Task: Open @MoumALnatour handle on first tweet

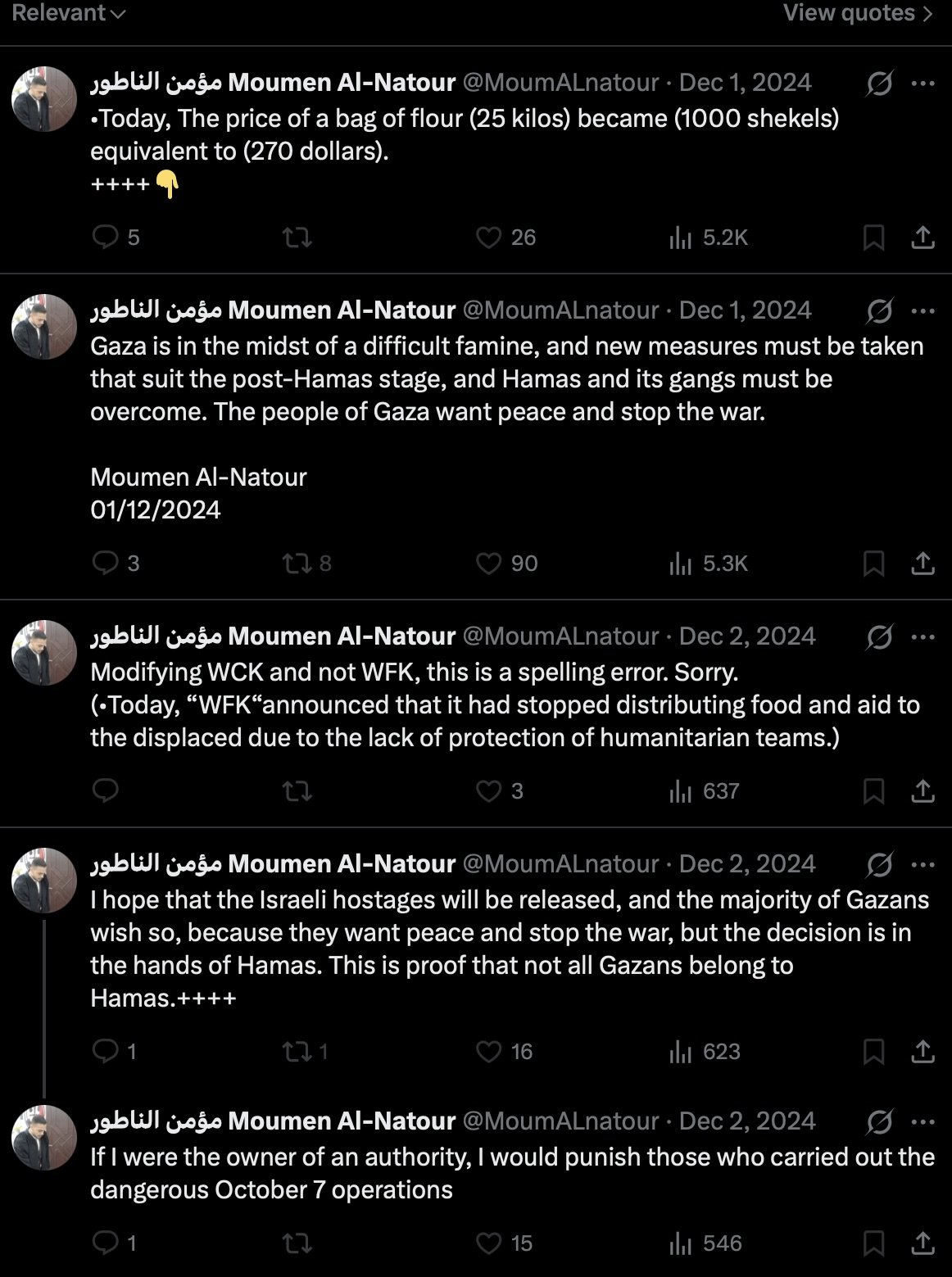Action: 561,83
